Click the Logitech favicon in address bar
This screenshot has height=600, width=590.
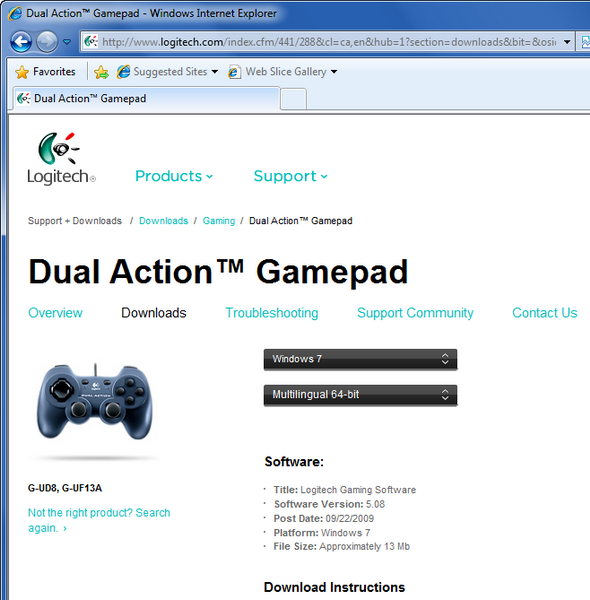(x=91, y=41)
